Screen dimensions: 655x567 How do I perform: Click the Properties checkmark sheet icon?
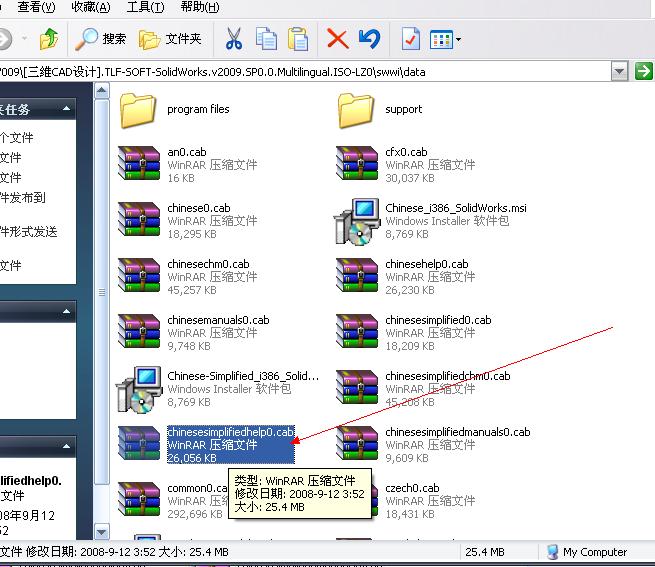coord(411,39)
